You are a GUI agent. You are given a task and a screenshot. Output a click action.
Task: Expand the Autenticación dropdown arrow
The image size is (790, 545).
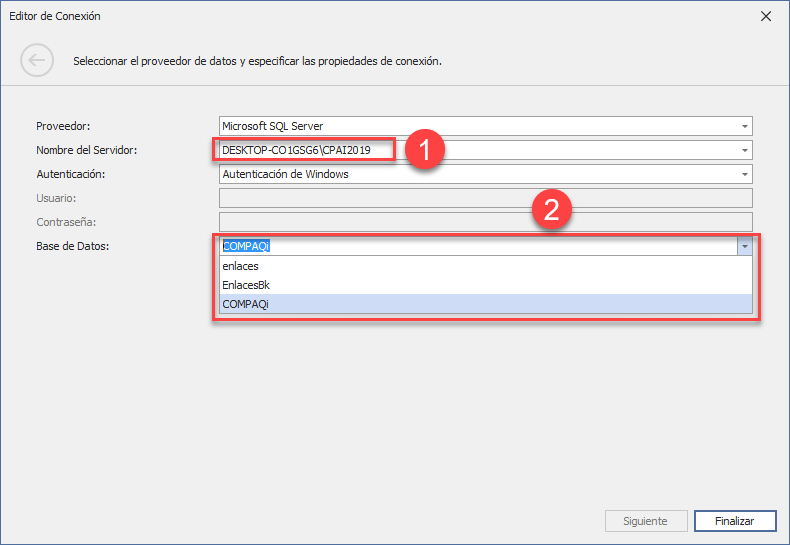745,174
